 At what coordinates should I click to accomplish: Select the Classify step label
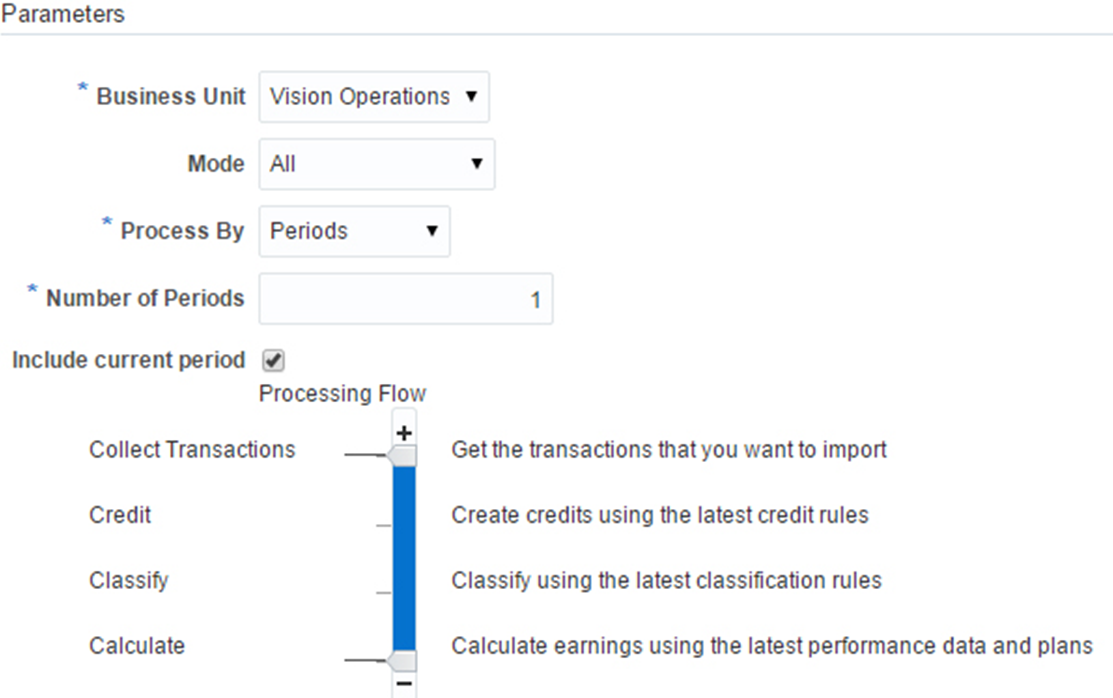[x=129, y=580]
